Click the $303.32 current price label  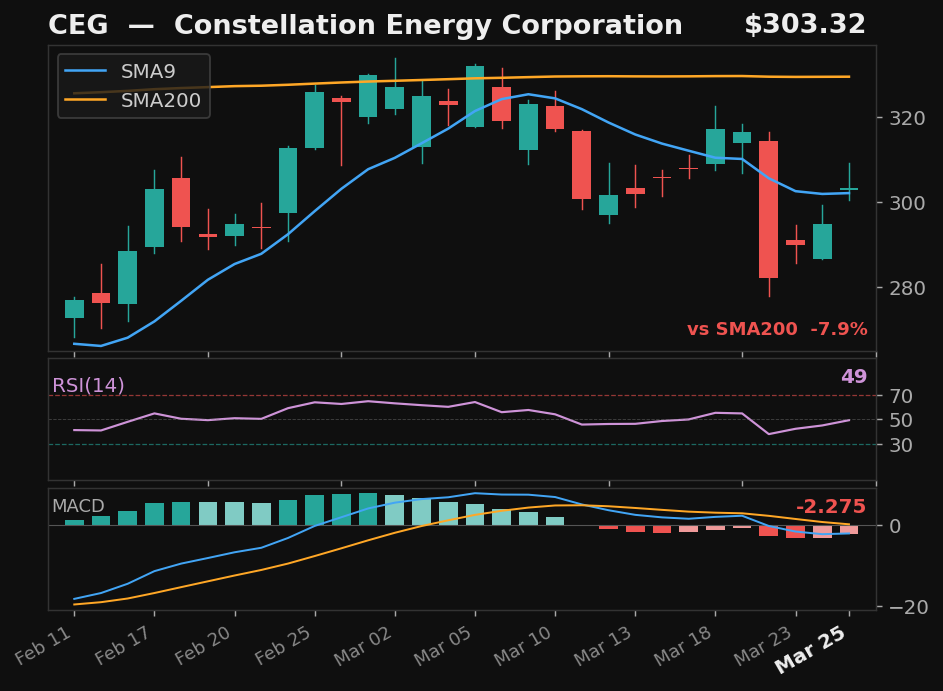805,25
